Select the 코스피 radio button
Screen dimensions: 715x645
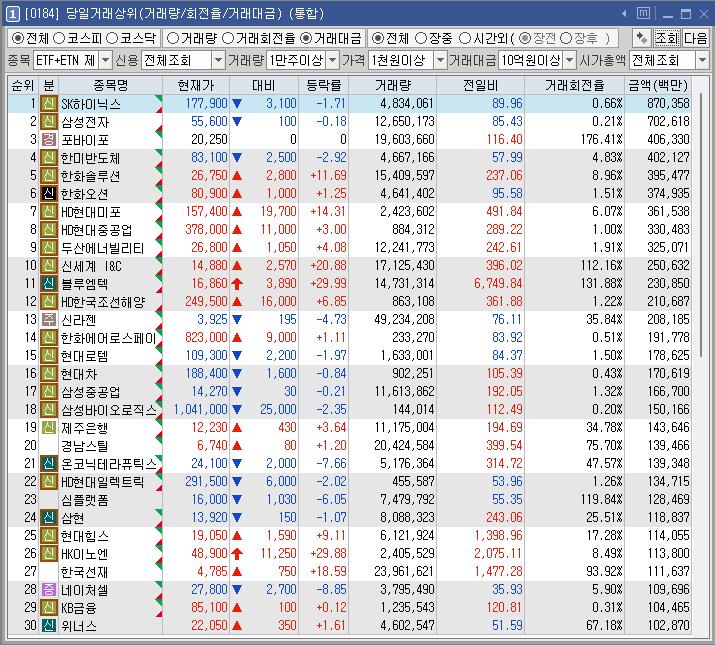point(59,38)
